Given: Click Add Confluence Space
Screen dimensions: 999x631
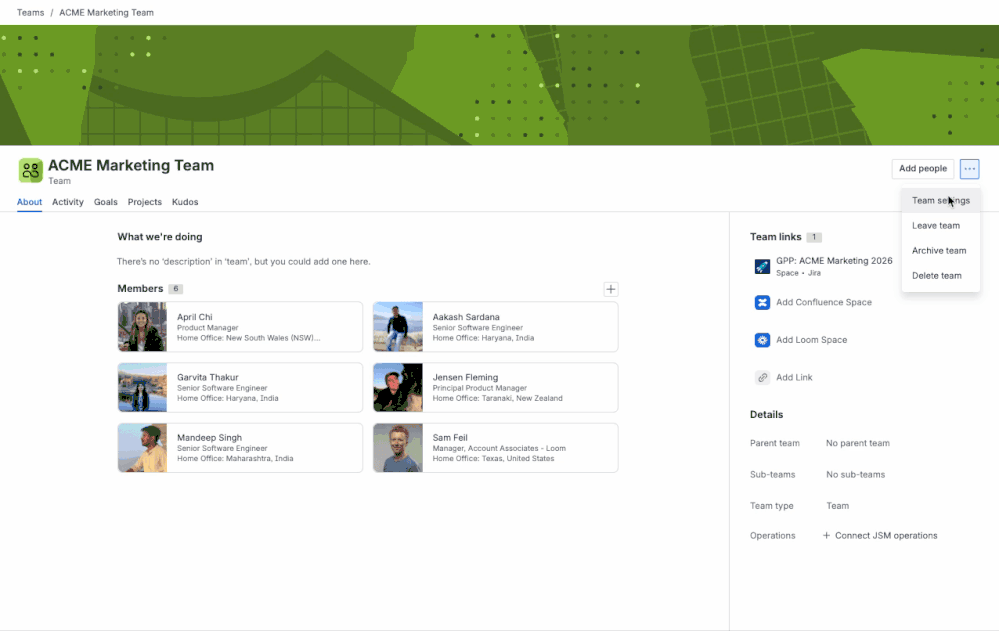Looking at the screenshot, I should point(824,303).
